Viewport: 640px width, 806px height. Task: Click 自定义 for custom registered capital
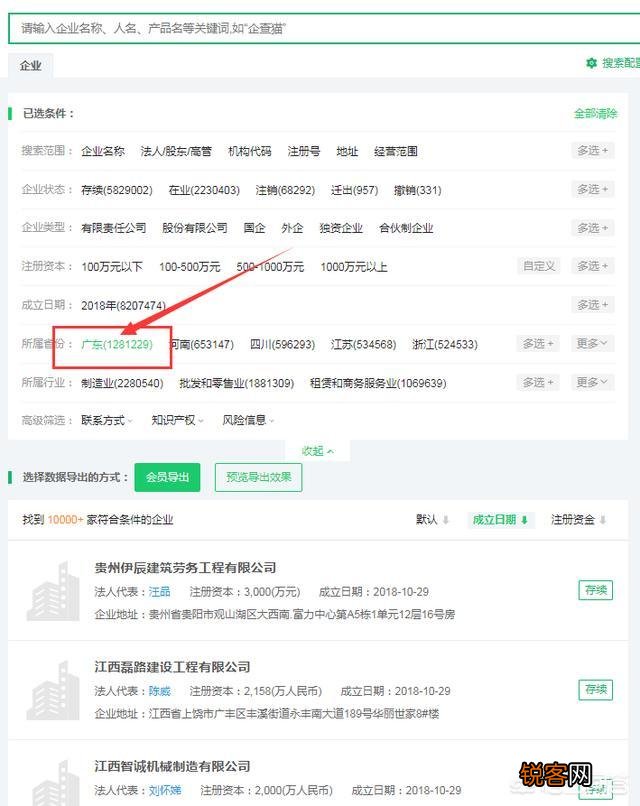point(539,266)
